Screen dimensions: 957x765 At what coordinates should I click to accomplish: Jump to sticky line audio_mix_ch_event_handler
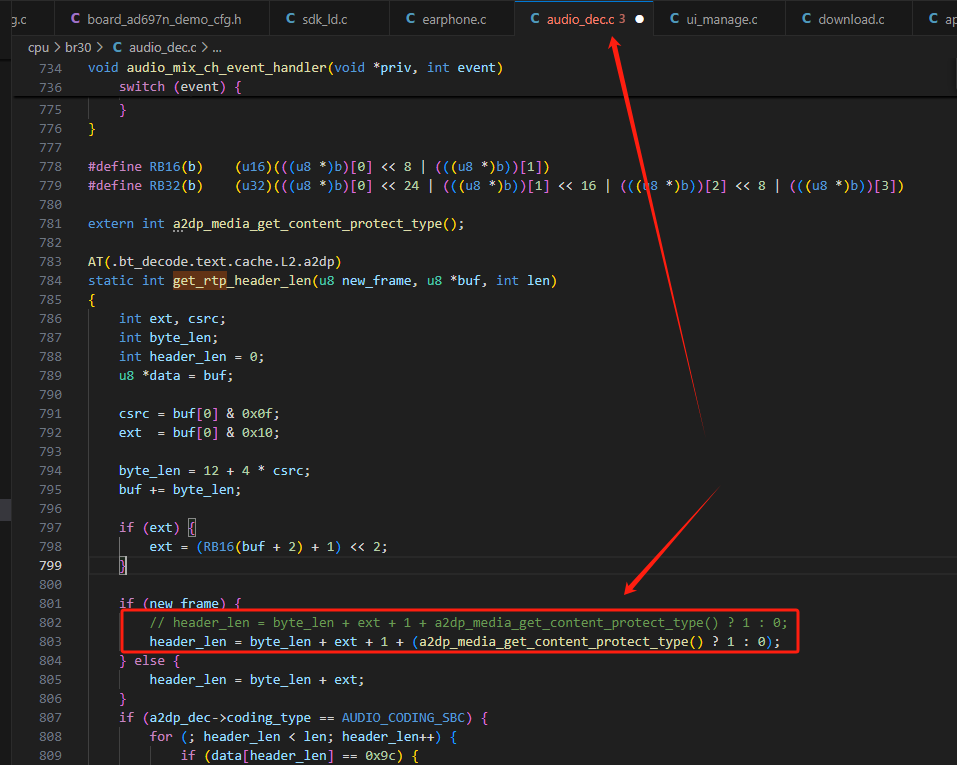pos(227,68)
